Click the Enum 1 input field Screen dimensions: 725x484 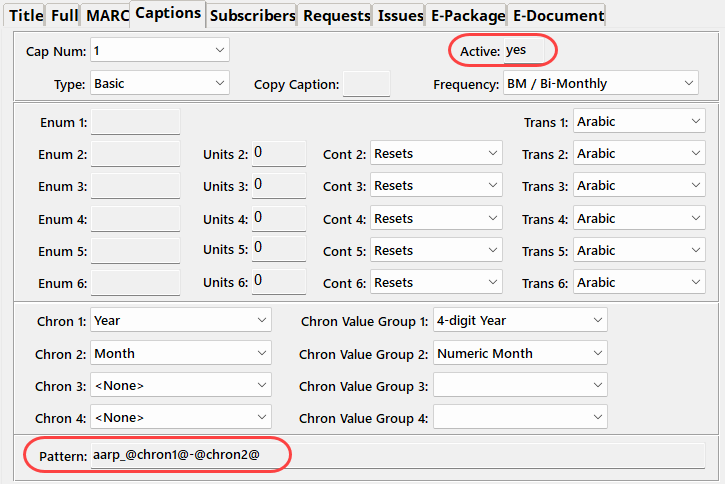[x=135, y=122]
